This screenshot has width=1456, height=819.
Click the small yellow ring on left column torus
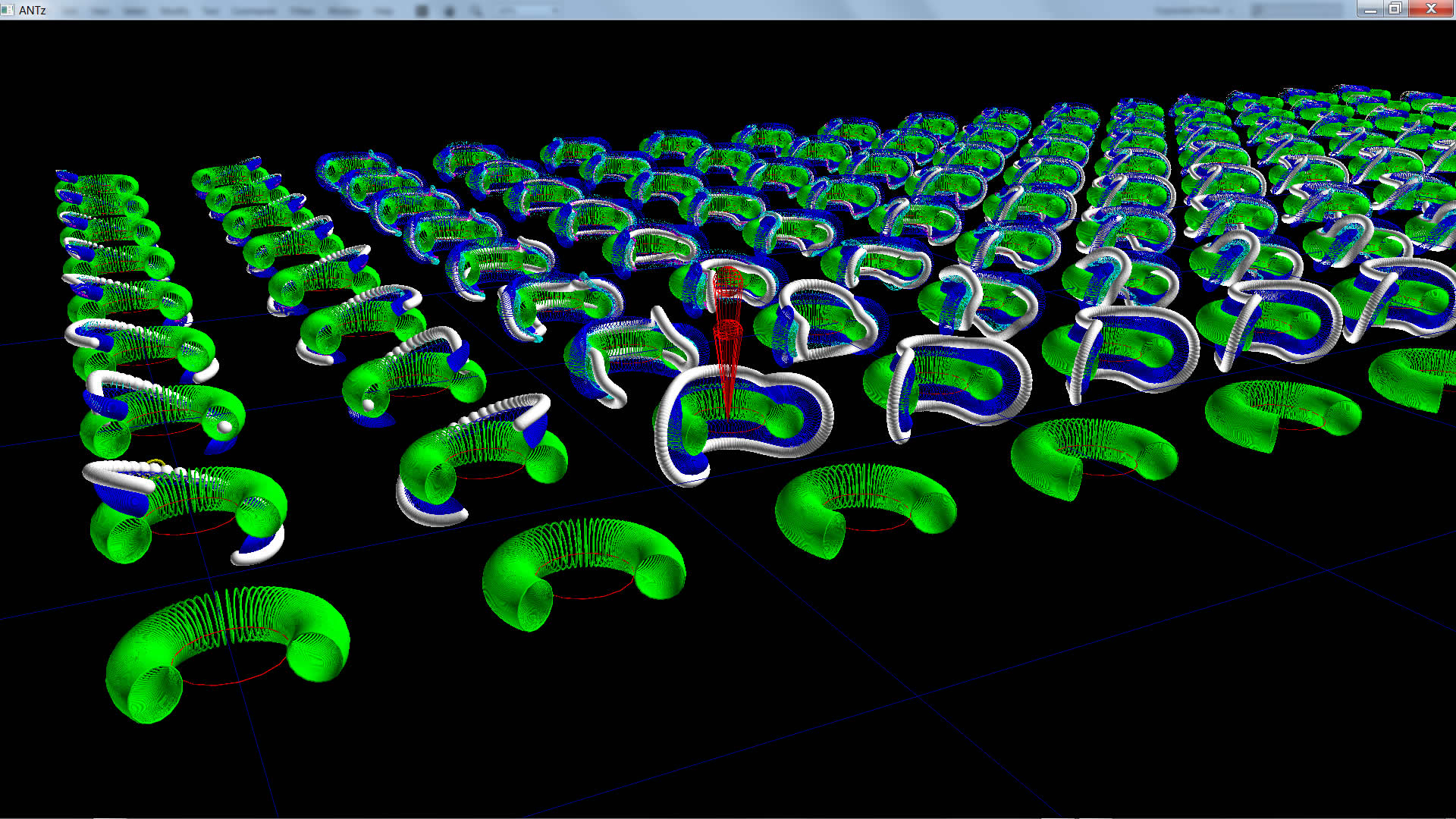156,462
